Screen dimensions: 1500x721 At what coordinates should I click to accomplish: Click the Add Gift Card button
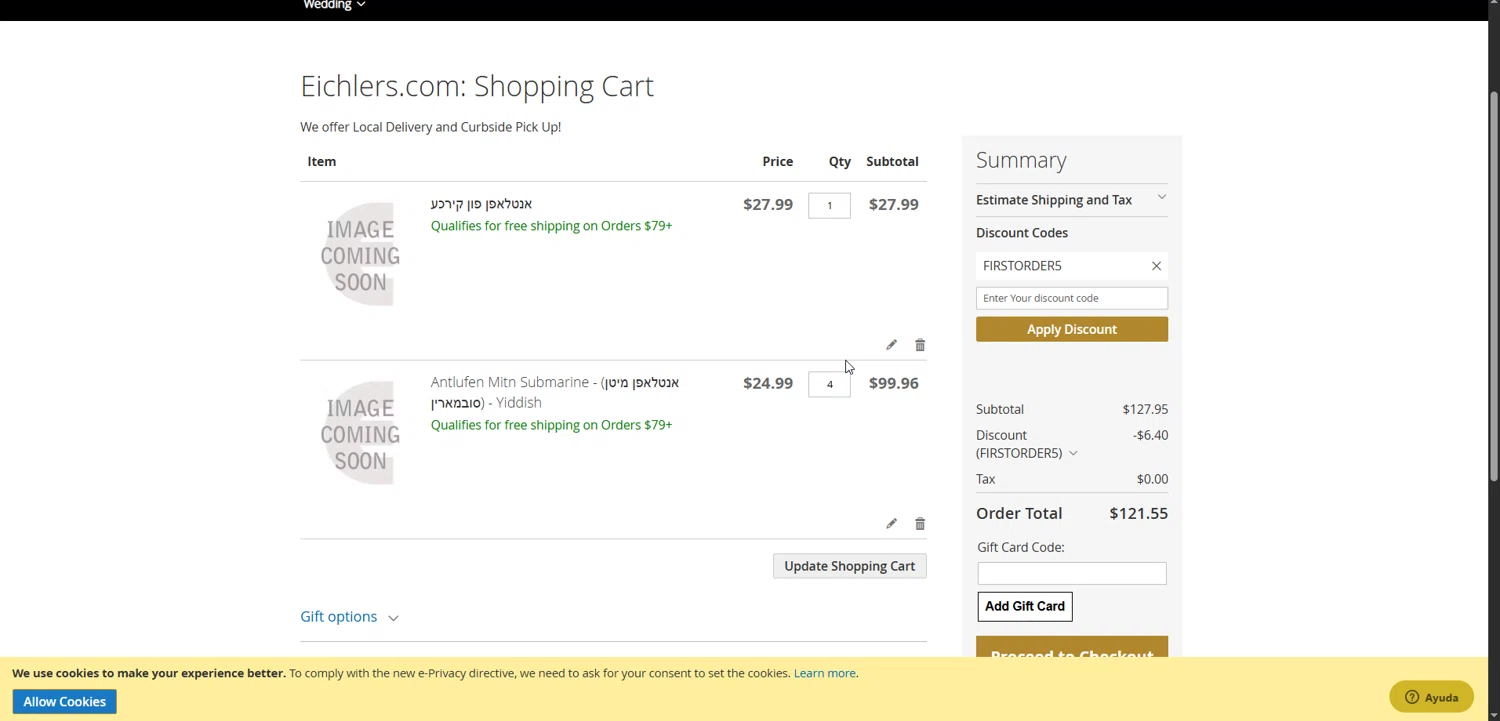tap(1025, 607)
